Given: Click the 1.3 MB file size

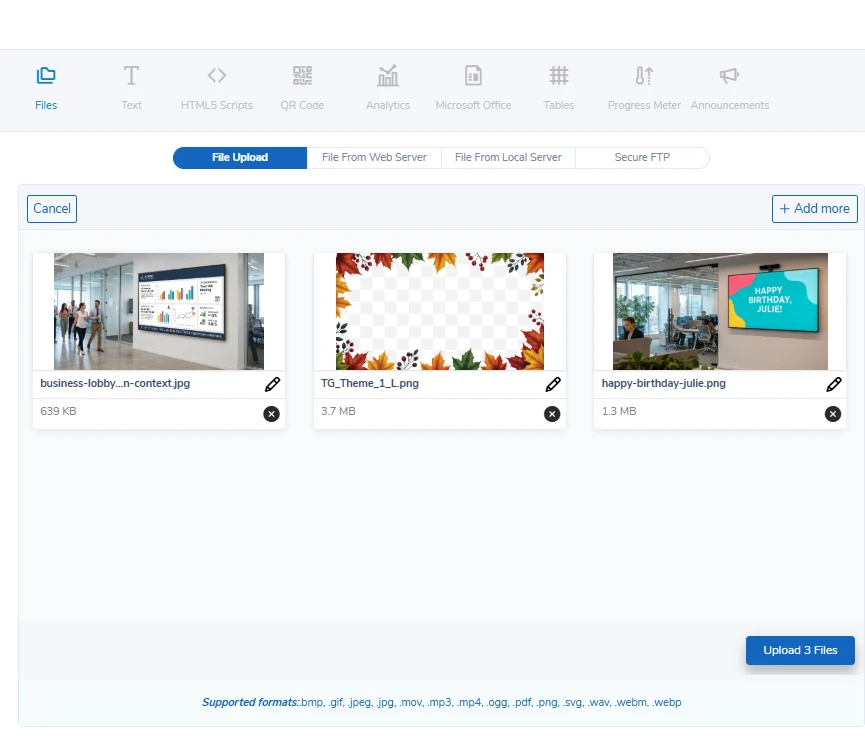Looking at the screenshot, I should [x=619, y=411].
